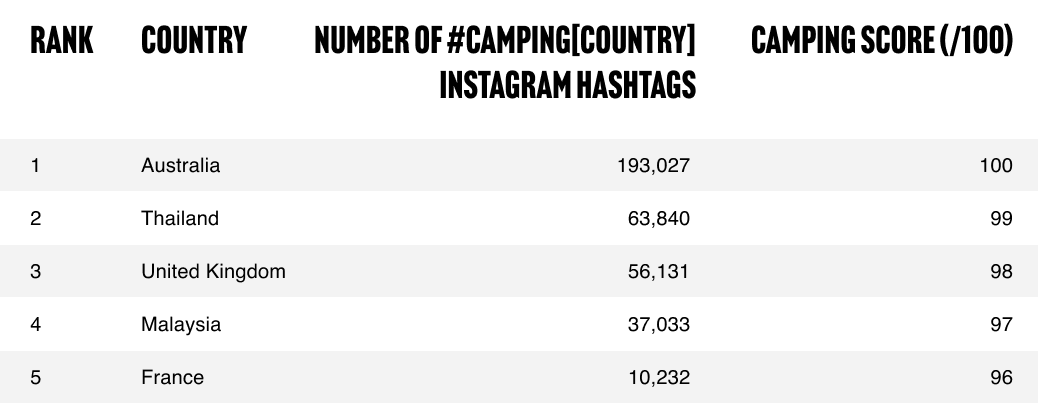
Task: Click the camping score 98
Action: coord(1001,271)
